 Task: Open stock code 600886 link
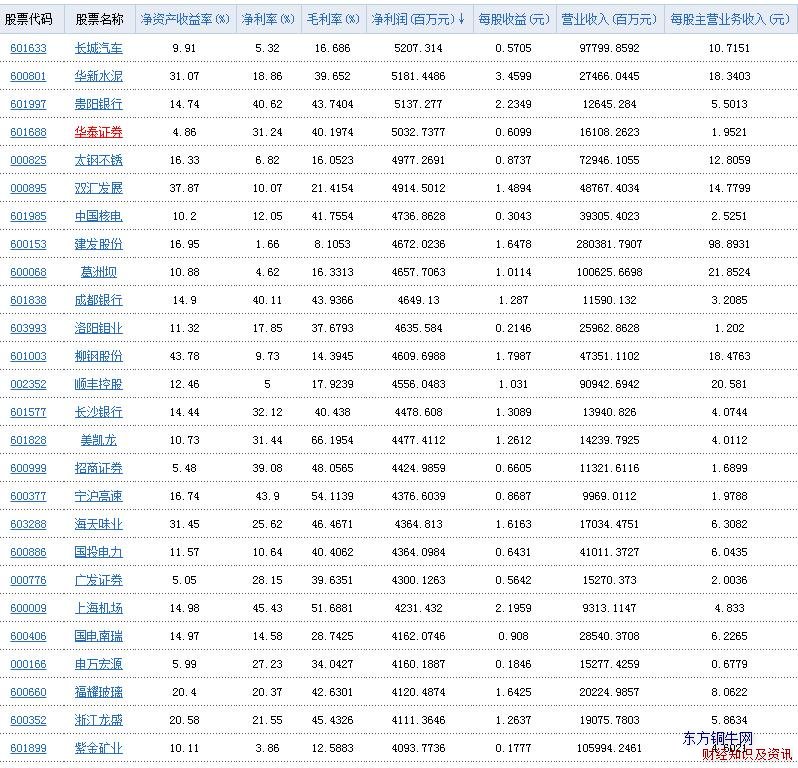point(28,552)
